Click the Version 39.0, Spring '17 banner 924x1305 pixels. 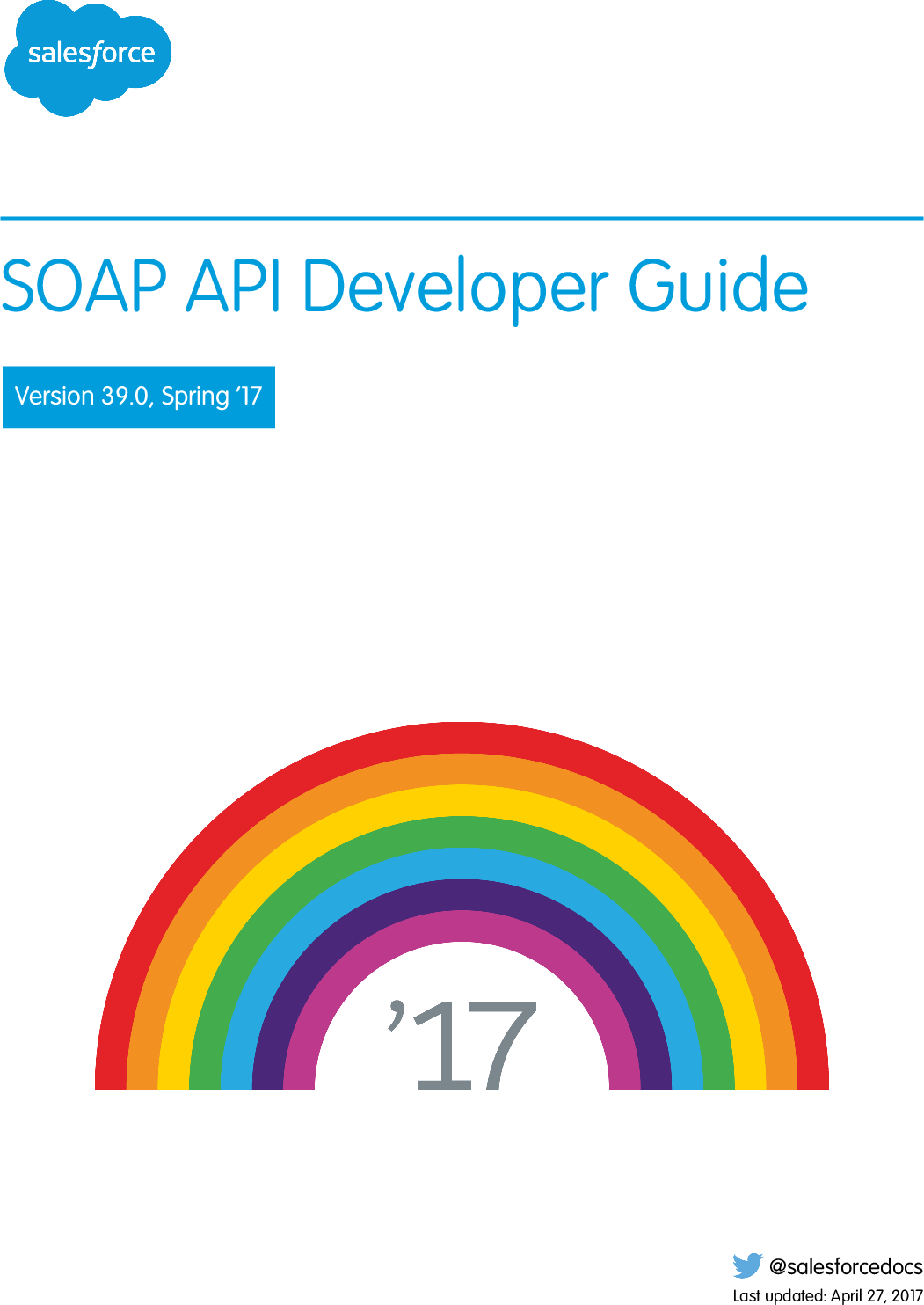coord(139,397)
